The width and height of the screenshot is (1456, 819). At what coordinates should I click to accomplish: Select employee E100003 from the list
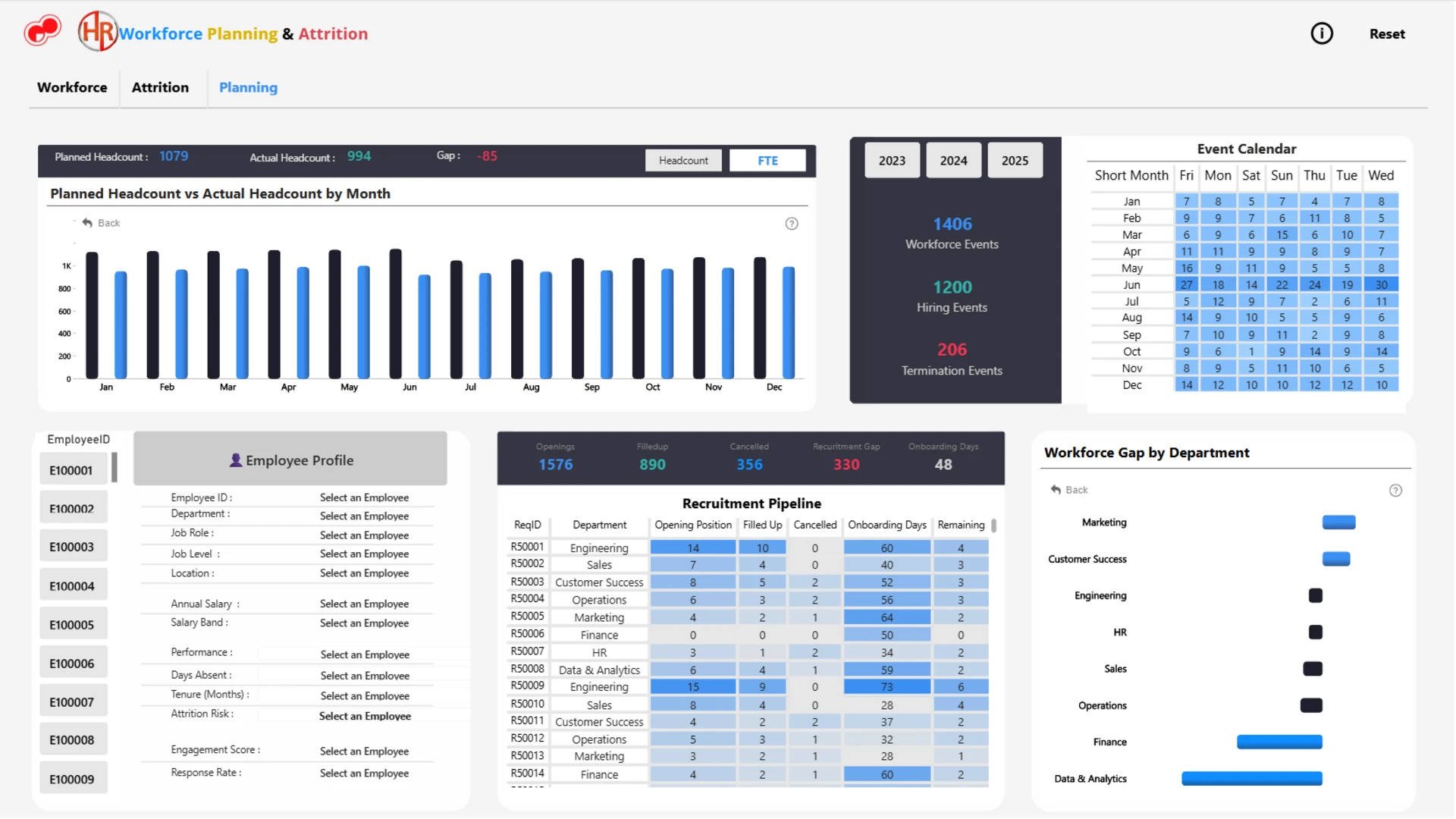[73, 547]
